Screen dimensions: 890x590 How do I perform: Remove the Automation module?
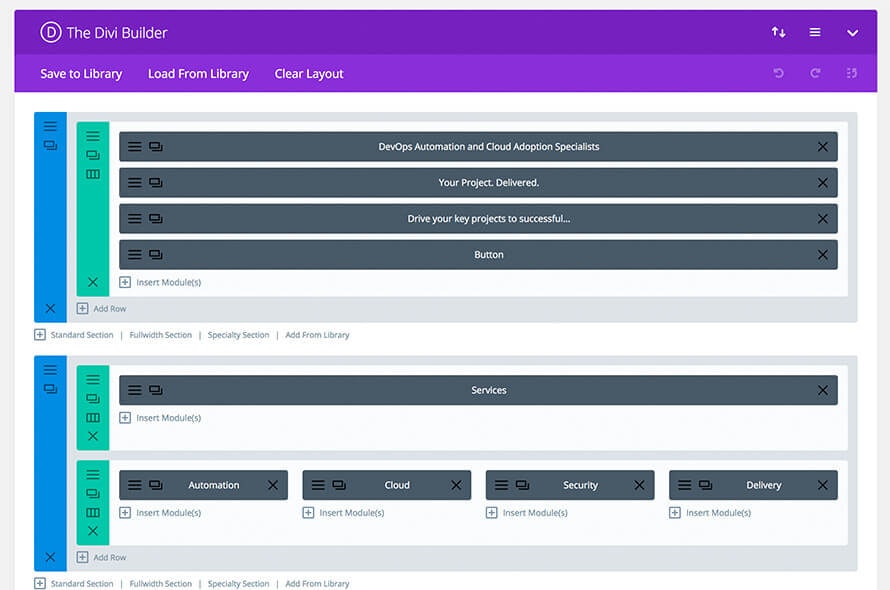[272, 485]
